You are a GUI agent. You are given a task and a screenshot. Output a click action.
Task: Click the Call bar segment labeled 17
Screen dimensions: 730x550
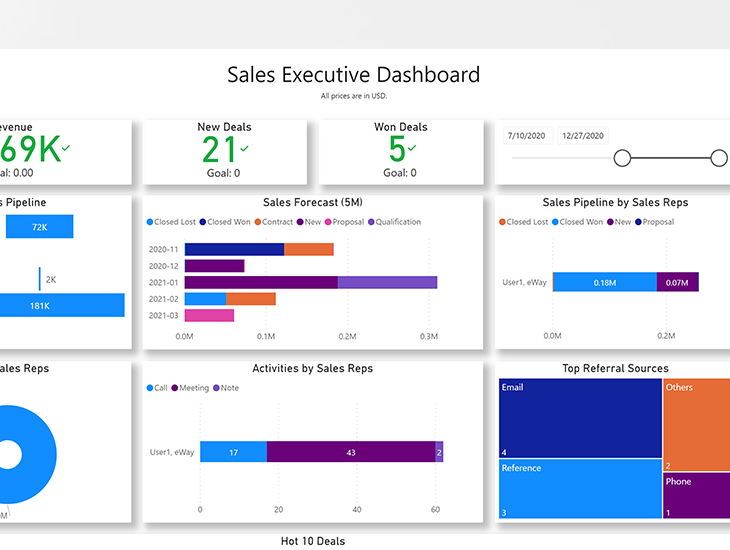[x=233, y=452]
